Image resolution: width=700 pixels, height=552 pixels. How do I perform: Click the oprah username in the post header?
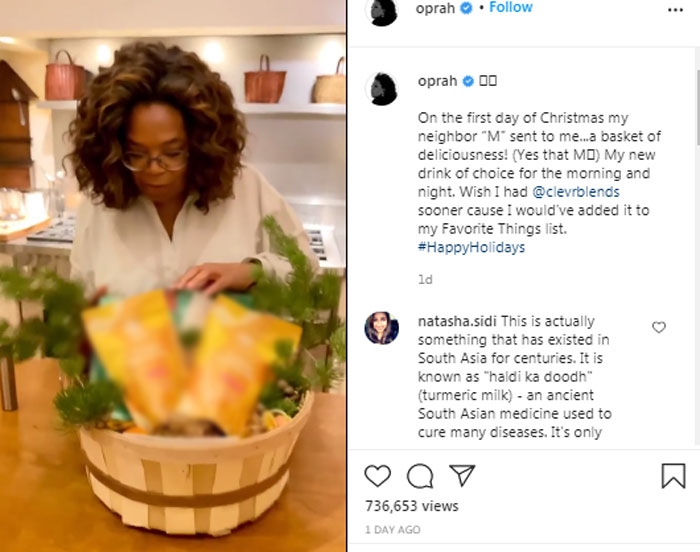pos(434,8)
